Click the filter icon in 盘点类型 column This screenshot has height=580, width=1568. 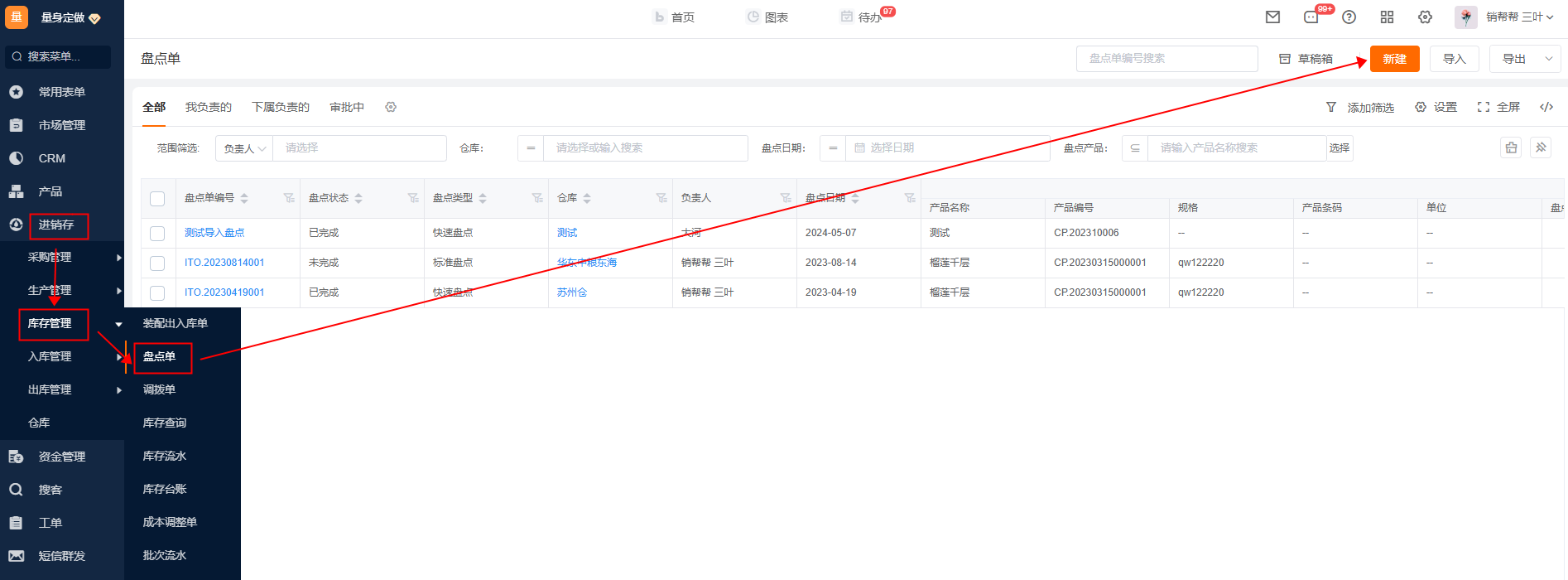click(x=537, y=198)
